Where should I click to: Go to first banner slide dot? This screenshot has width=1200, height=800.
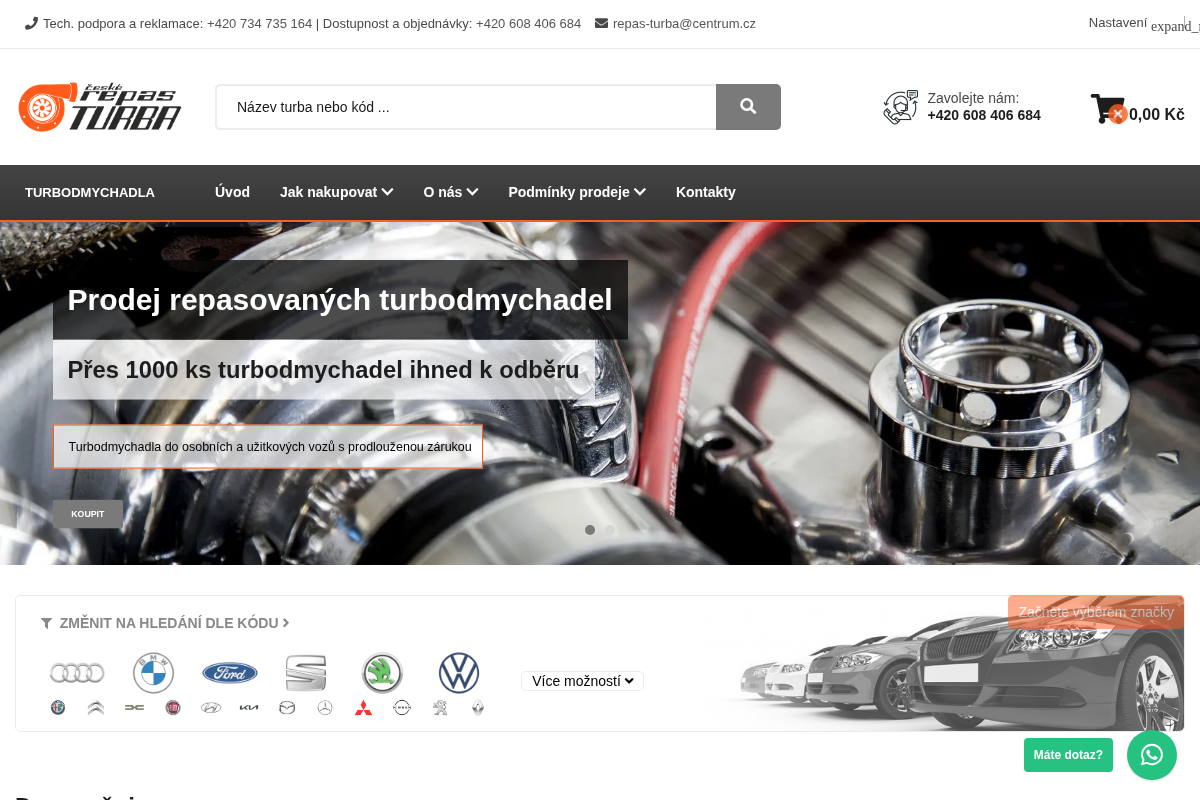(x=590, y=530)
